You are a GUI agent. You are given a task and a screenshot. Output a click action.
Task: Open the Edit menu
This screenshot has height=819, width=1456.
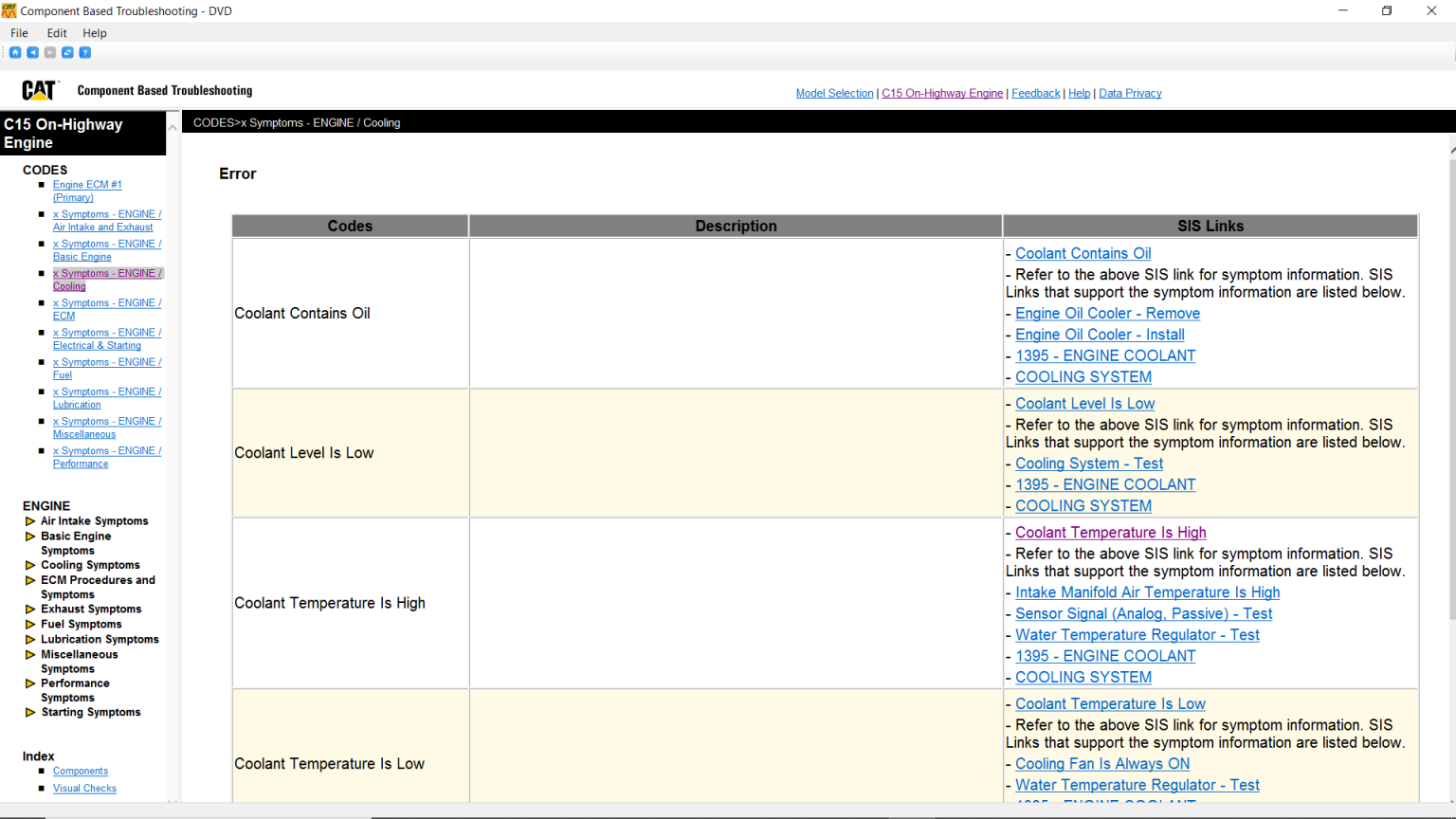(x=56, y=32)
